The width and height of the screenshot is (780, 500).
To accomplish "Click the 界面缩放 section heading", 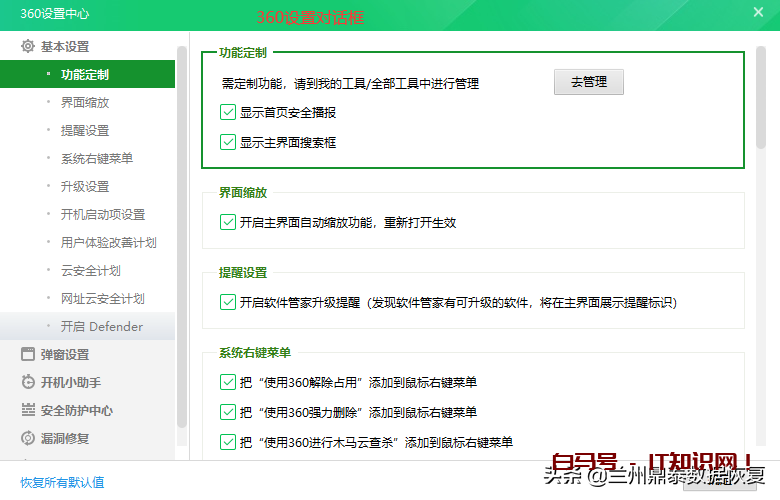I will (243, 193).
